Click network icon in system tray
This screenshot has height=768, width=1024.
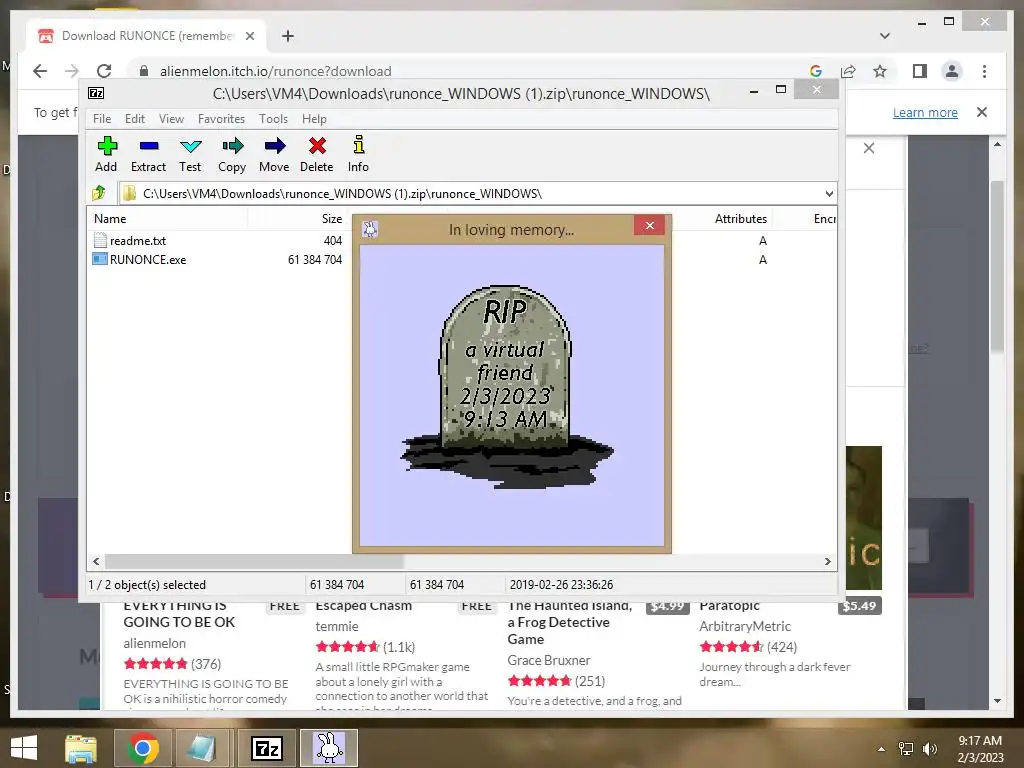tap(906, 749)
